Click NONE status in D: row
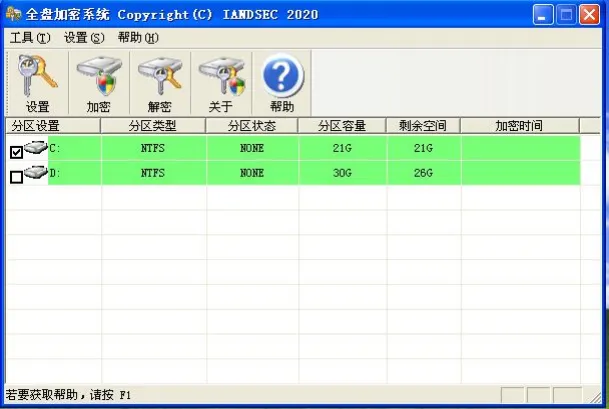Image resolution: width=609 pixels, height=409 pixels. point(252,173)
